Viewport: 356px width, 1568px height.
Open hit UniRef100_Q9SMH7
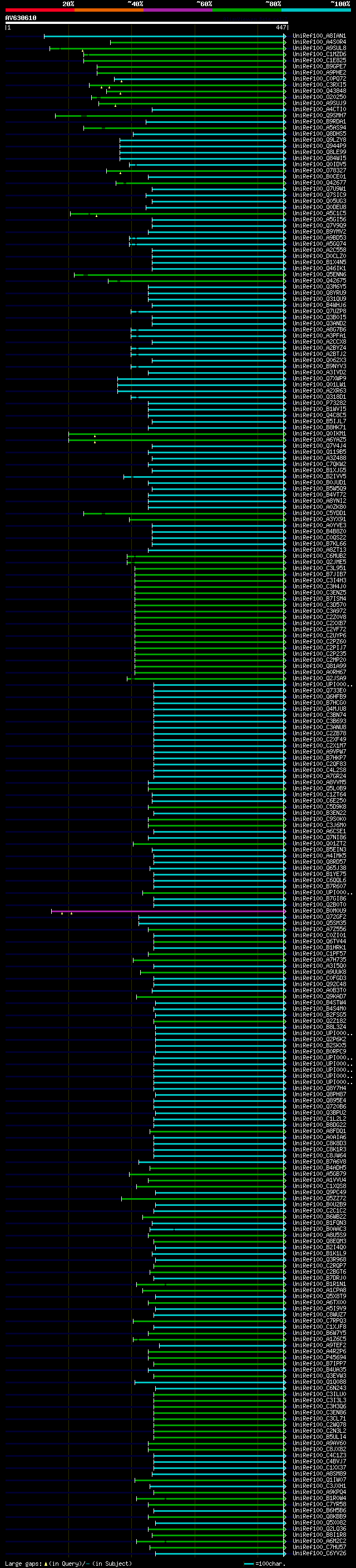pos(319,116)
